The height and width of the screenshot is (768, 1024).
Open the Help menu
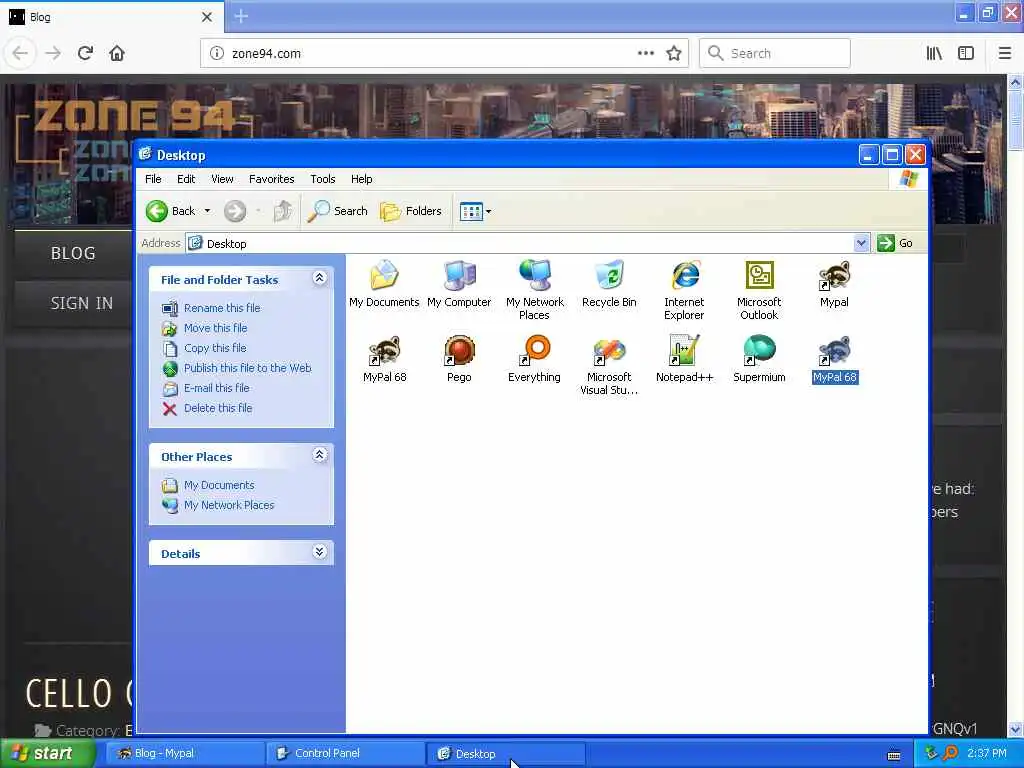pyautogui.click(x=361, y=179)
